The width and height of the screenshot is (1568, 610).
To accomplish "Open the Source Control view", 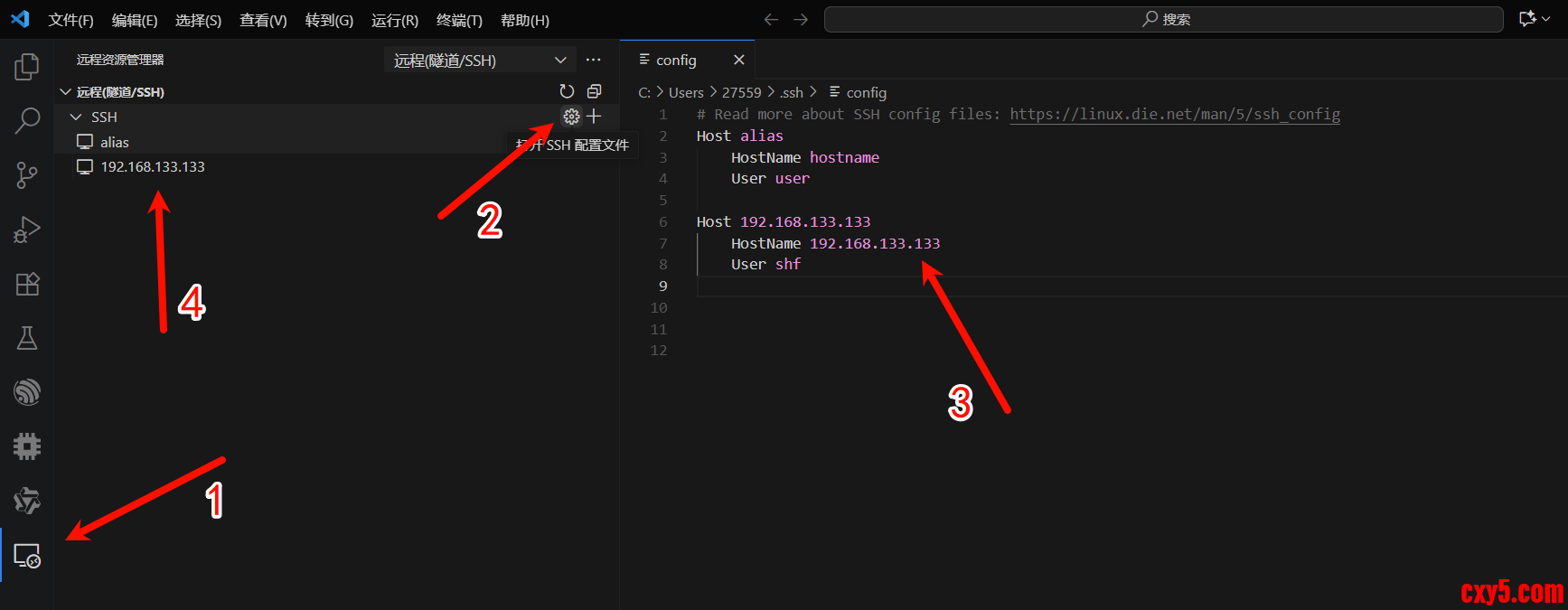I will pos(27,175).
